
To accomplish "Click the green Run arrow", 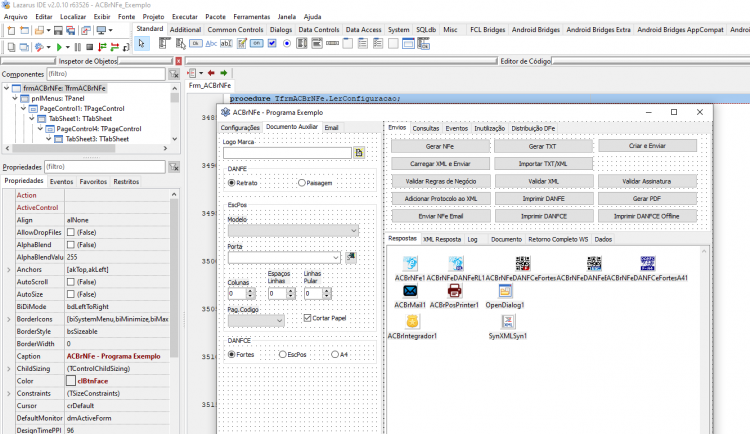I will pyautogui.click(x=59, y=47).
